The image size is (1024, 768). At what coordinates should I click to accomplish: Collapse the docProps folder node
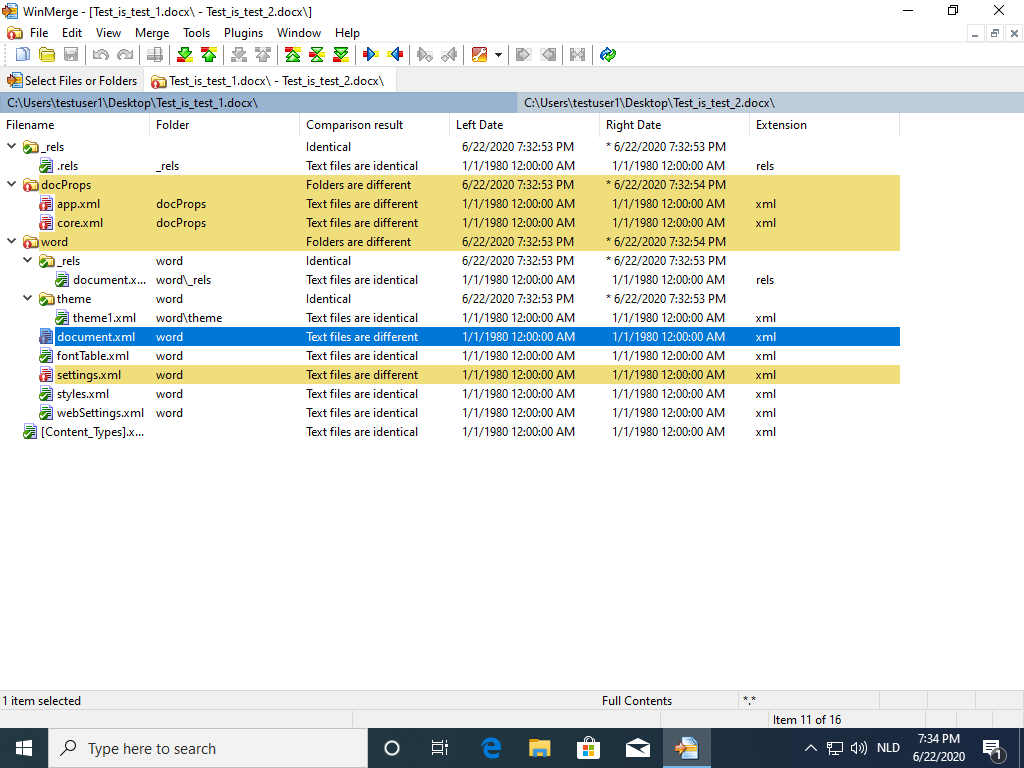point(11,184)
